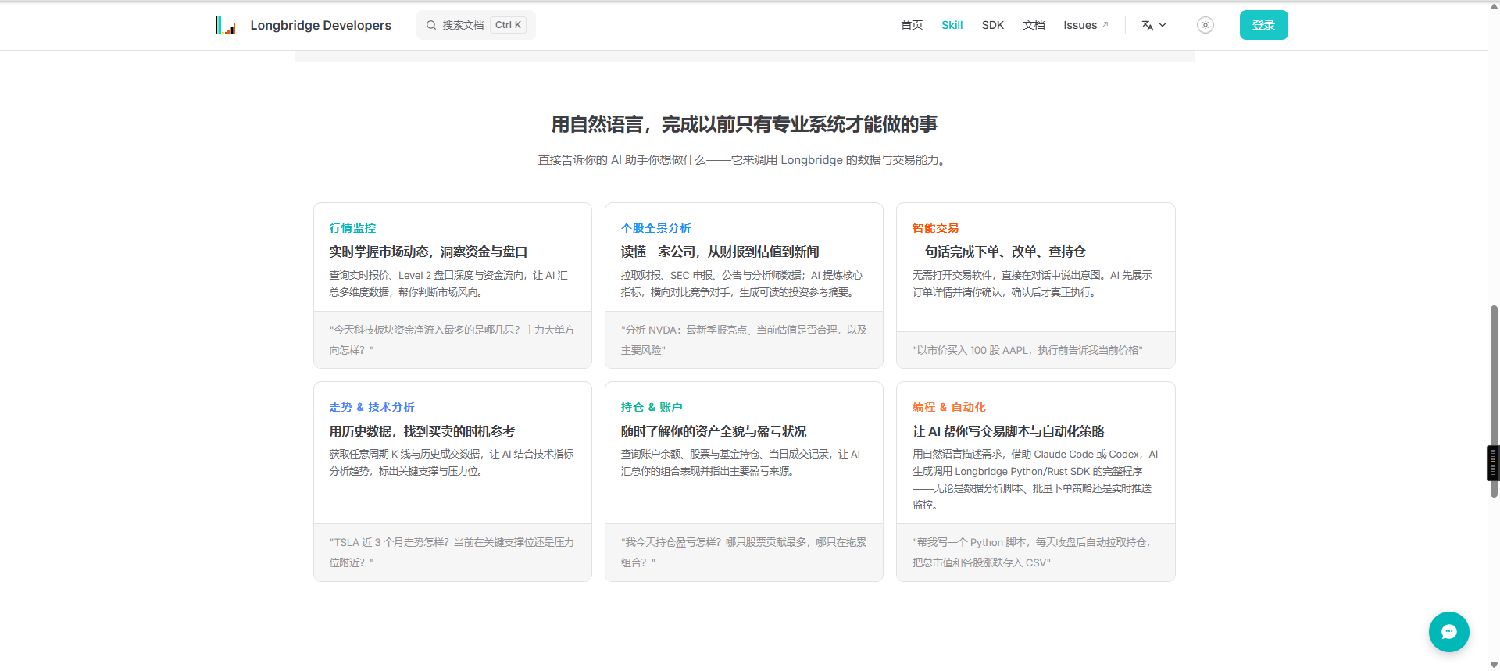Click the Longbridge logo icon
Screen dimensions: 1500x671
pos(225,25)
